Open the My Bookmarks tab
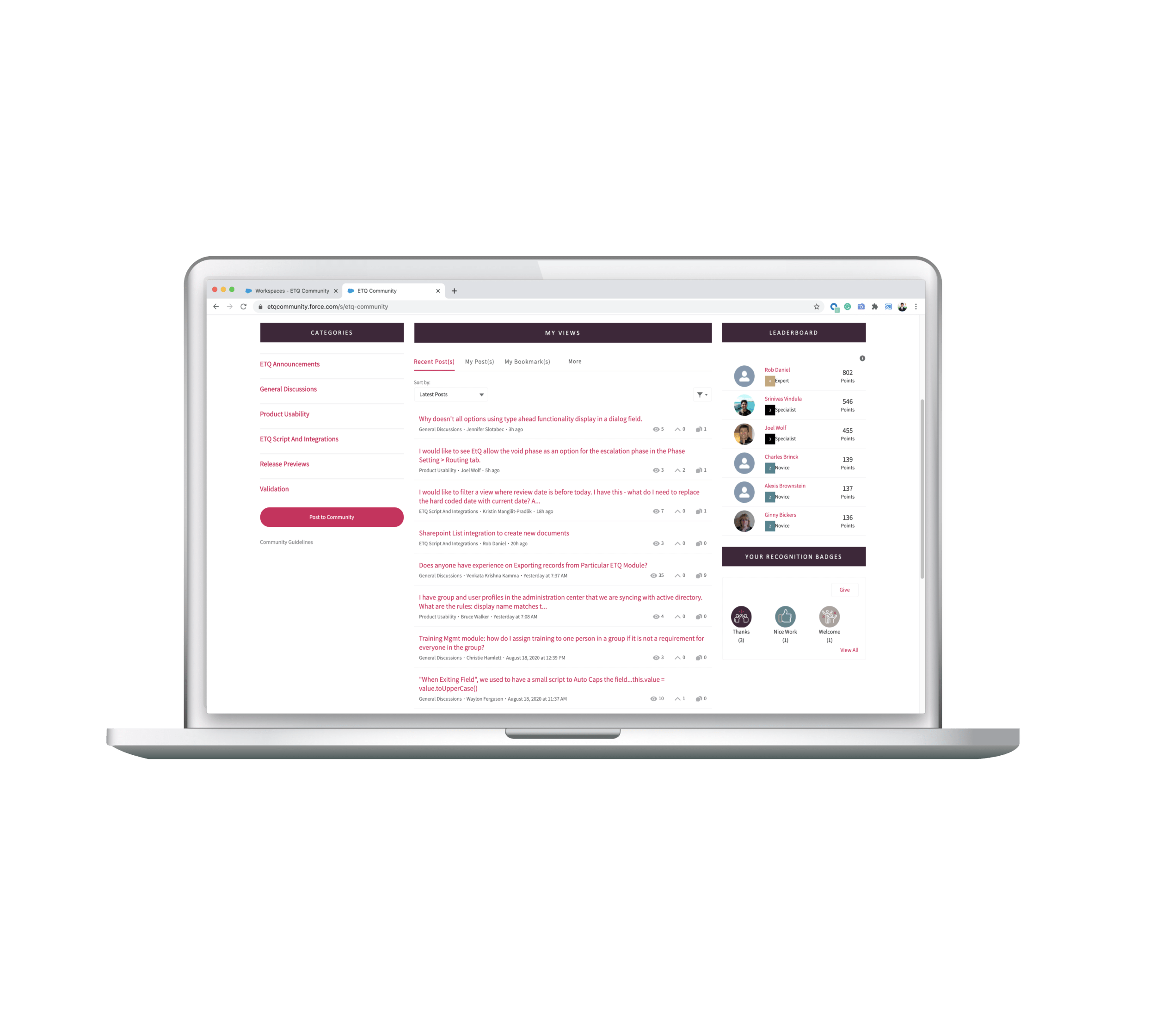Viewport: 1156px width, 1036px height. coord(528,361)
